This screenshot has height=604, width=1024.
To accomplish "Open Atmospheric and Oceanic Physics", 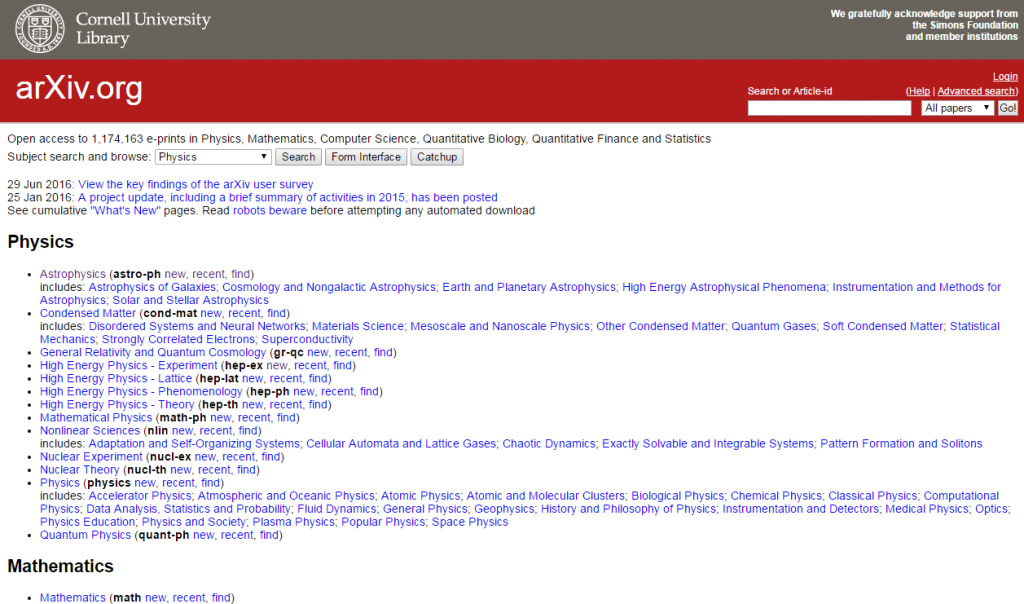I will (286, 496).
